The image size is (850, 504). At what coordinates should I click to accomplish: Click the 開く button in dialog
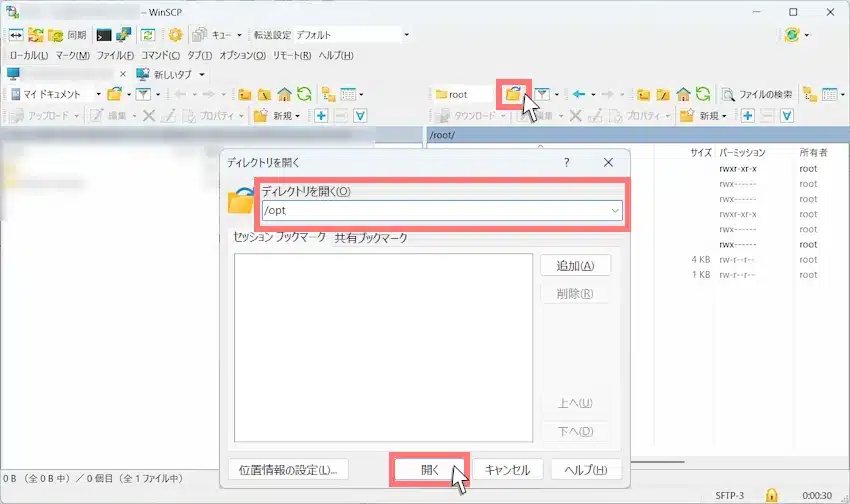pos(429,469)
